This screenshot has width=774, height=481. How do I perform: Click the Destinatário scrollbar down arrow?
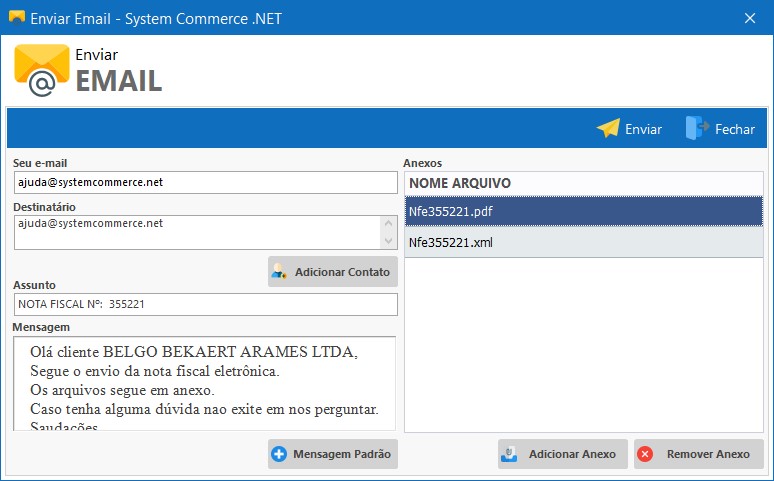pos(389,241)
